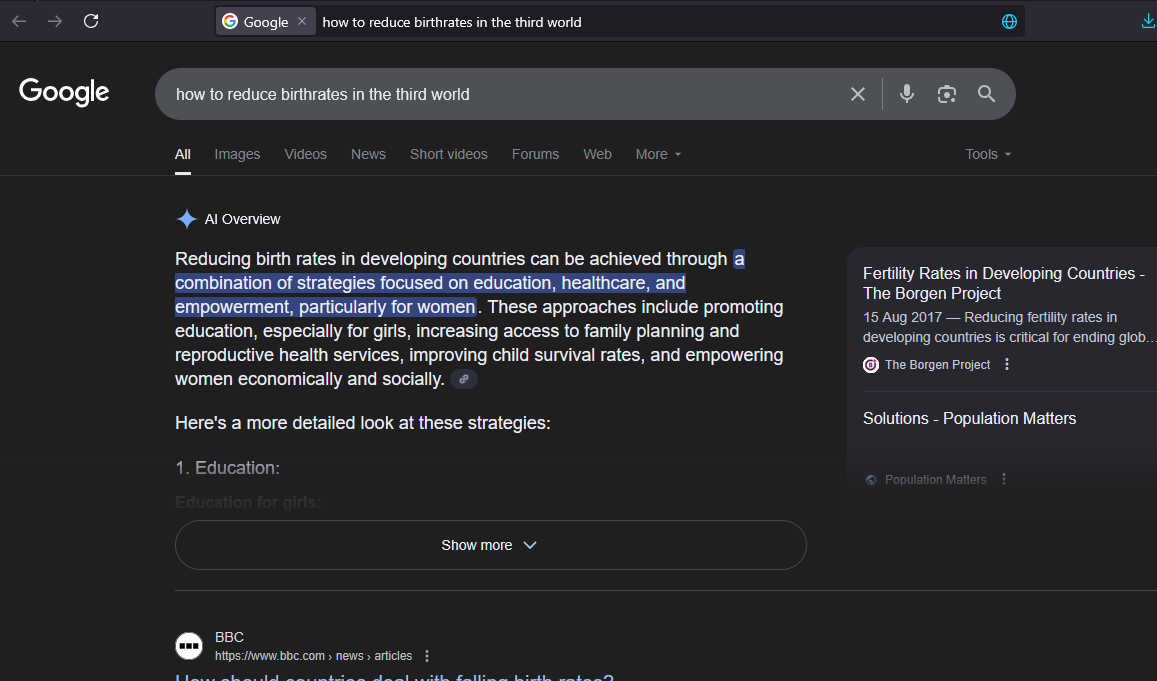
Task: Open The Borgen Project source name
Action: (938, 364)
